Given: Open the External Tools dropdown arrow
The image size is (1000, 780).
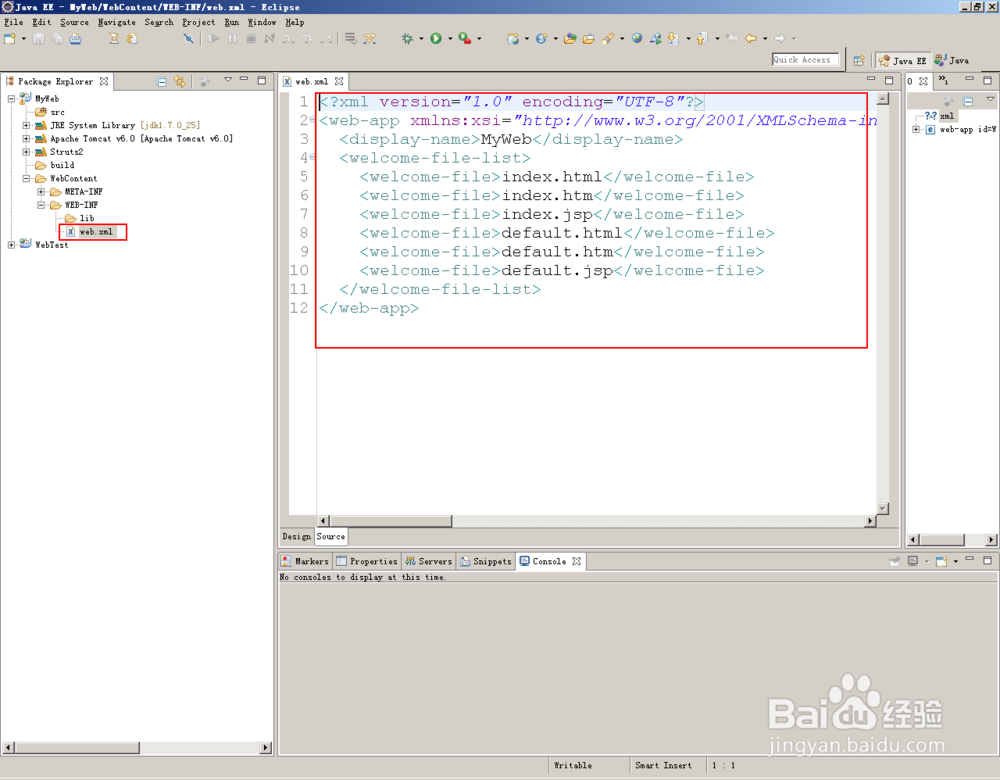Looking at the screenshot, I should coord(479,39).
